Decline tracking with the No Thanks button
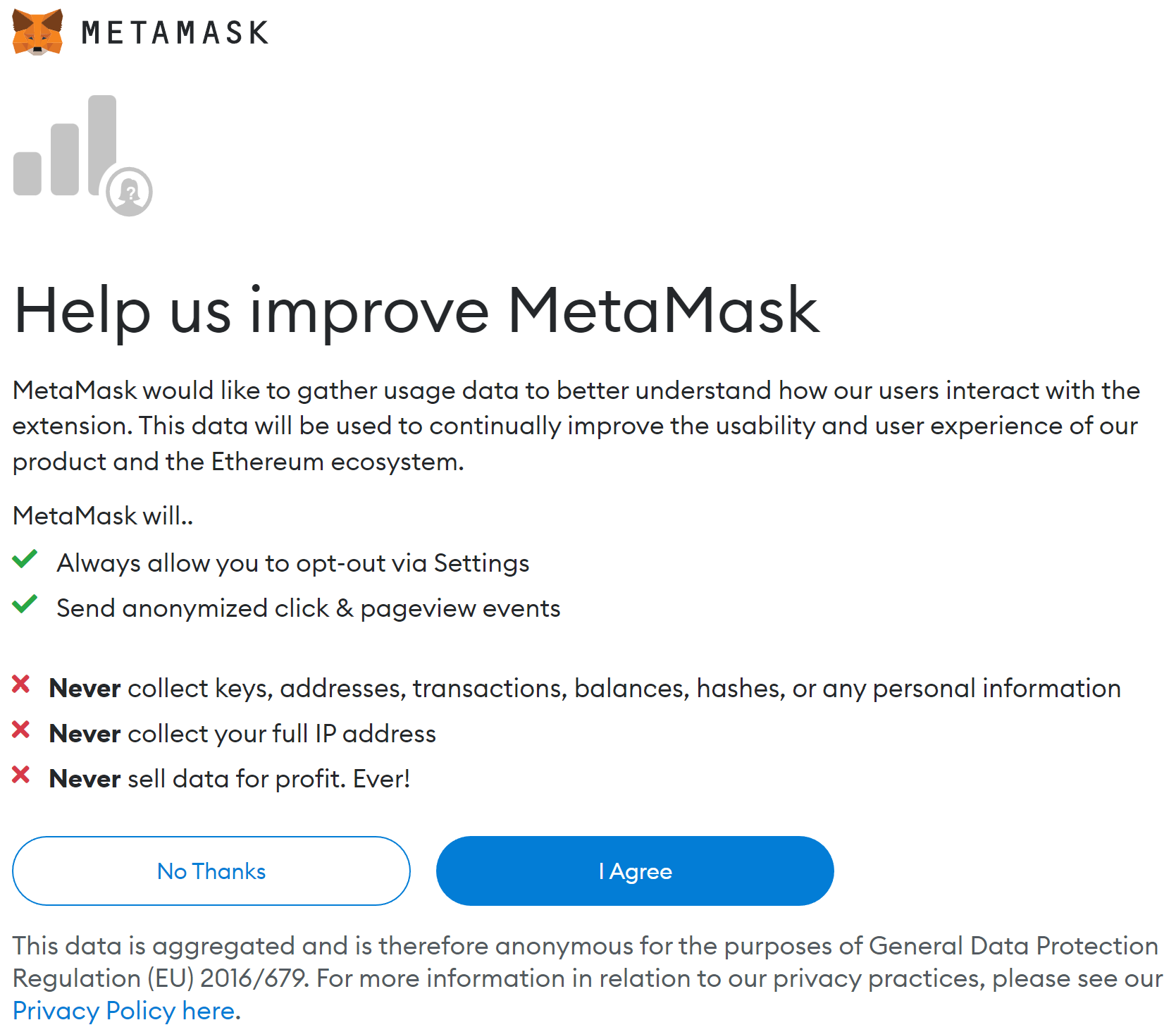This screenshot has height=1032, width=1176. click(x=211, y=871)
